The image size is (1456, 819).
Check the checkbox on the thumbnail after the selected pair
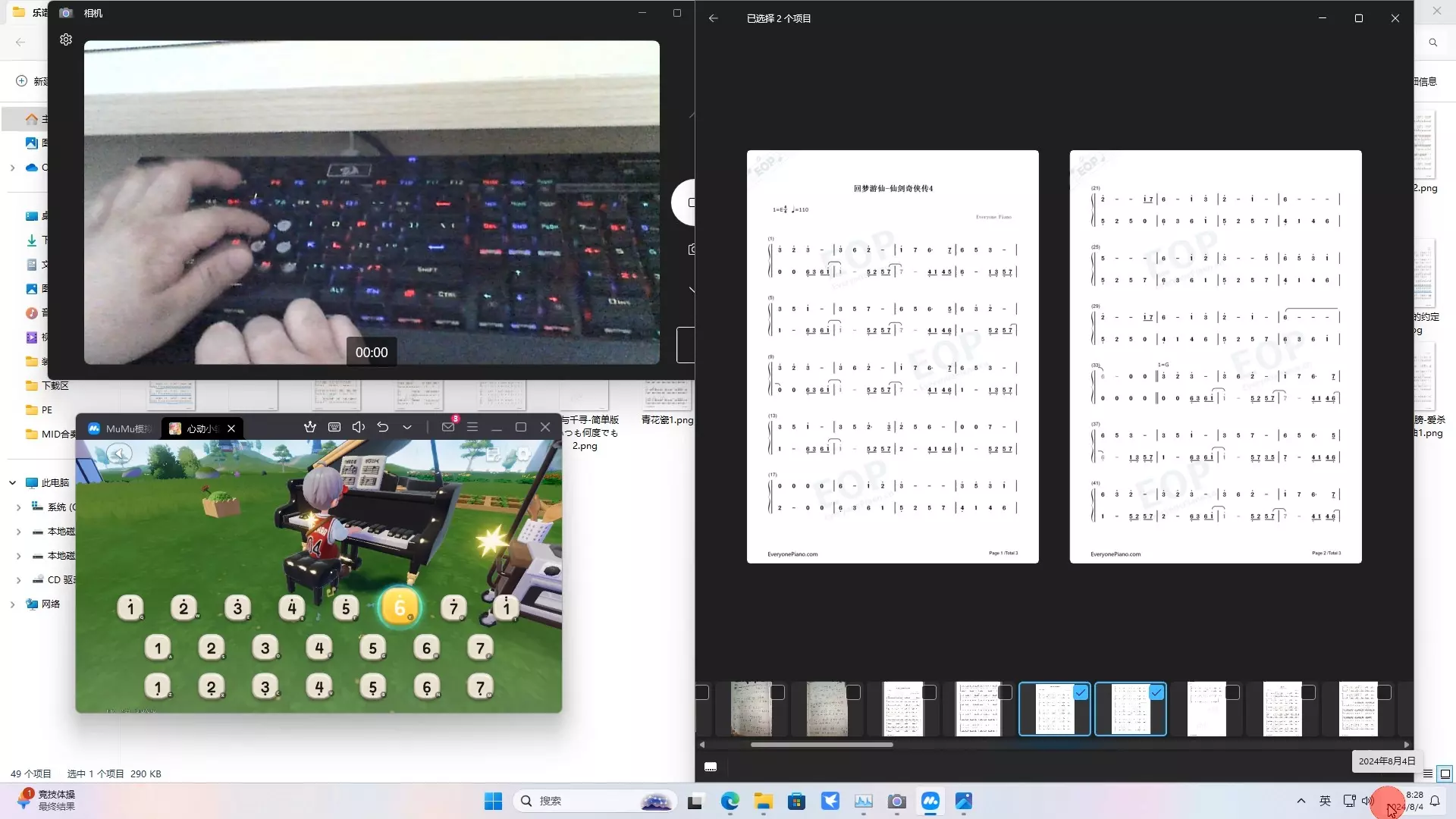tap(1232, 692)
